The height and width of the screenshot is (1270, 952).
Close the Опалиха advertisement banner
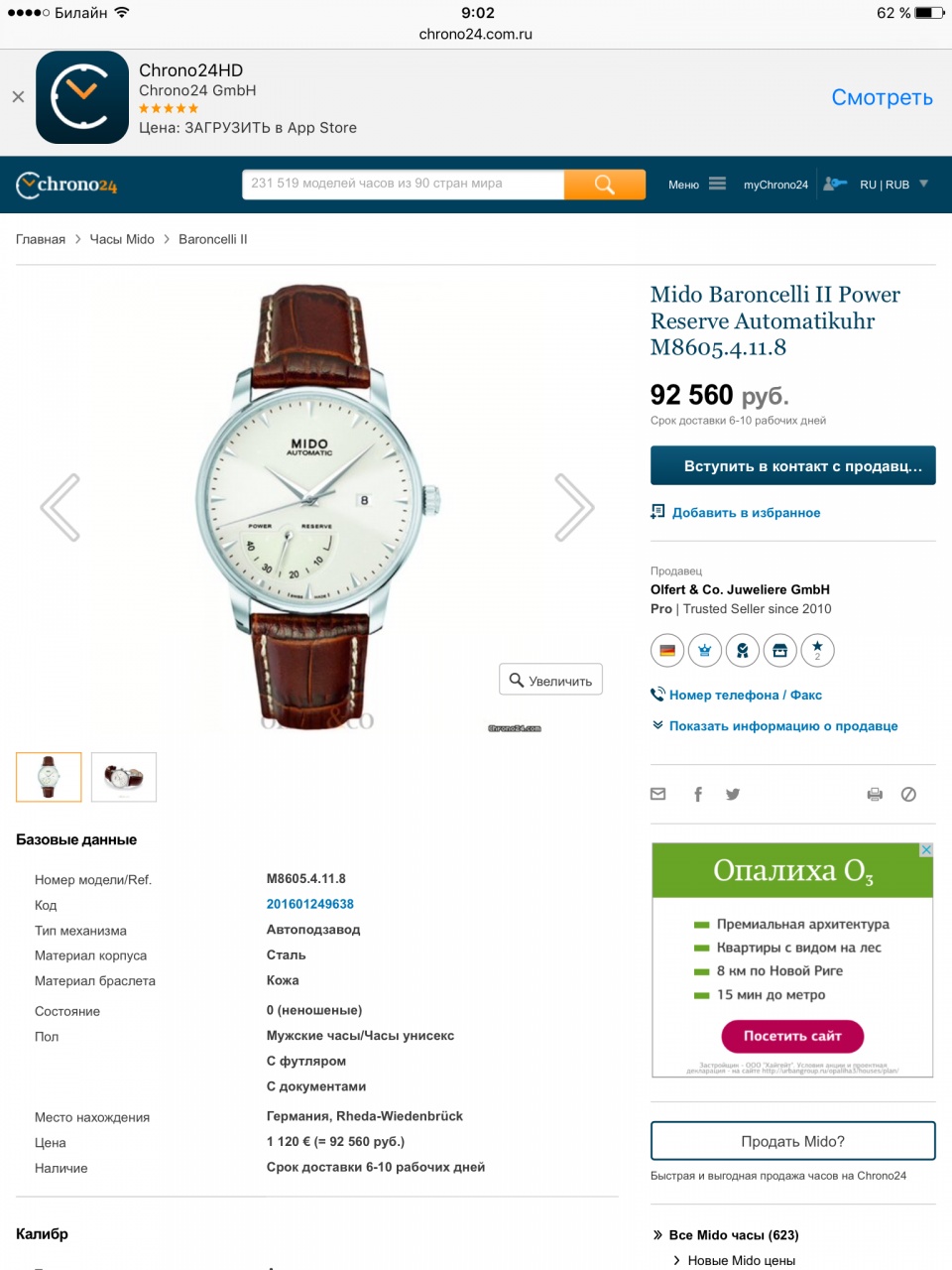[x=926, y=850]
